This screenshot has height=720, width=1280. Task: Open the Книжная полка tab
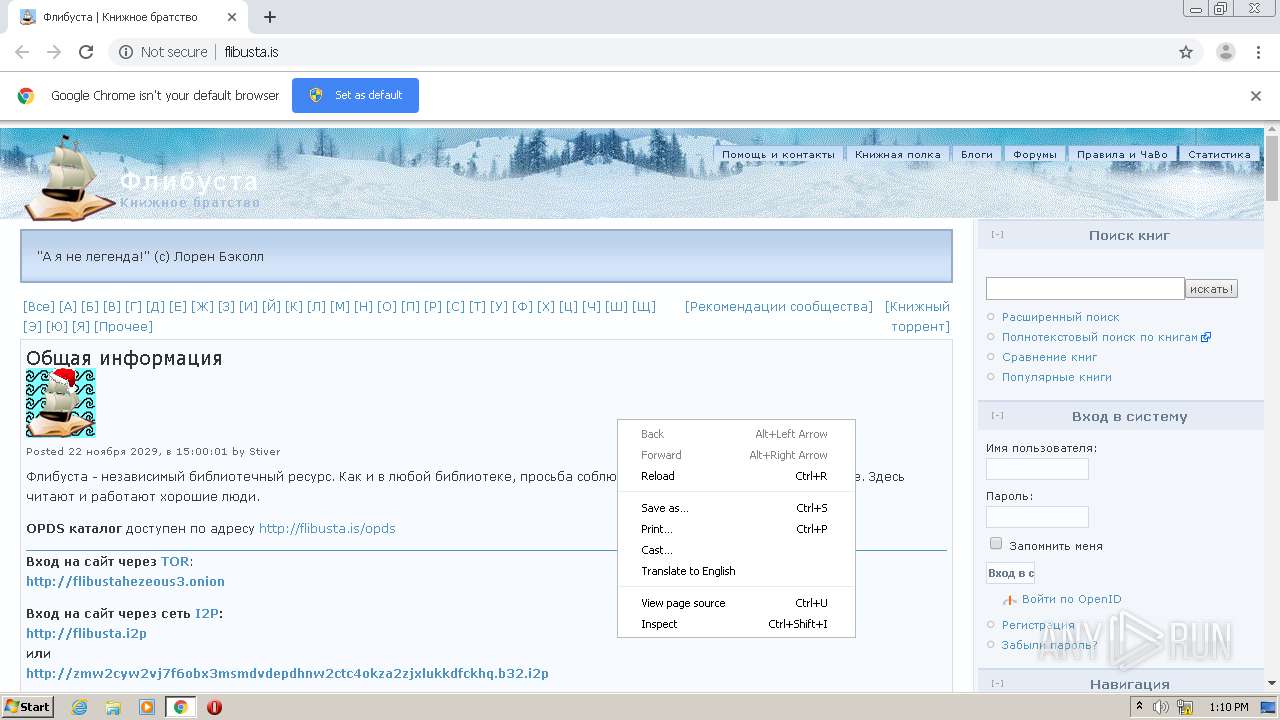click(x=898, y=155)
